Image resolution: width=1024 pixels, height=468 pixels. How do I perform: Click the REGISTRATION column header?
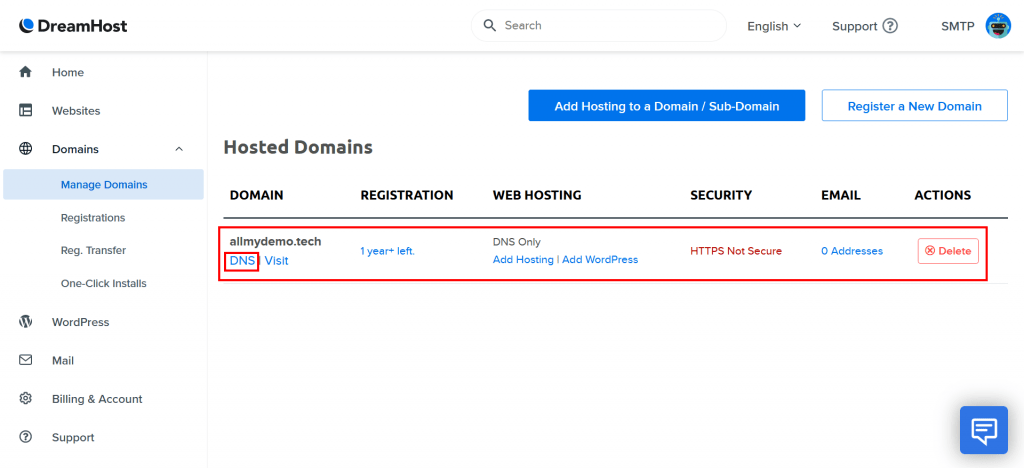click(407, 195)
